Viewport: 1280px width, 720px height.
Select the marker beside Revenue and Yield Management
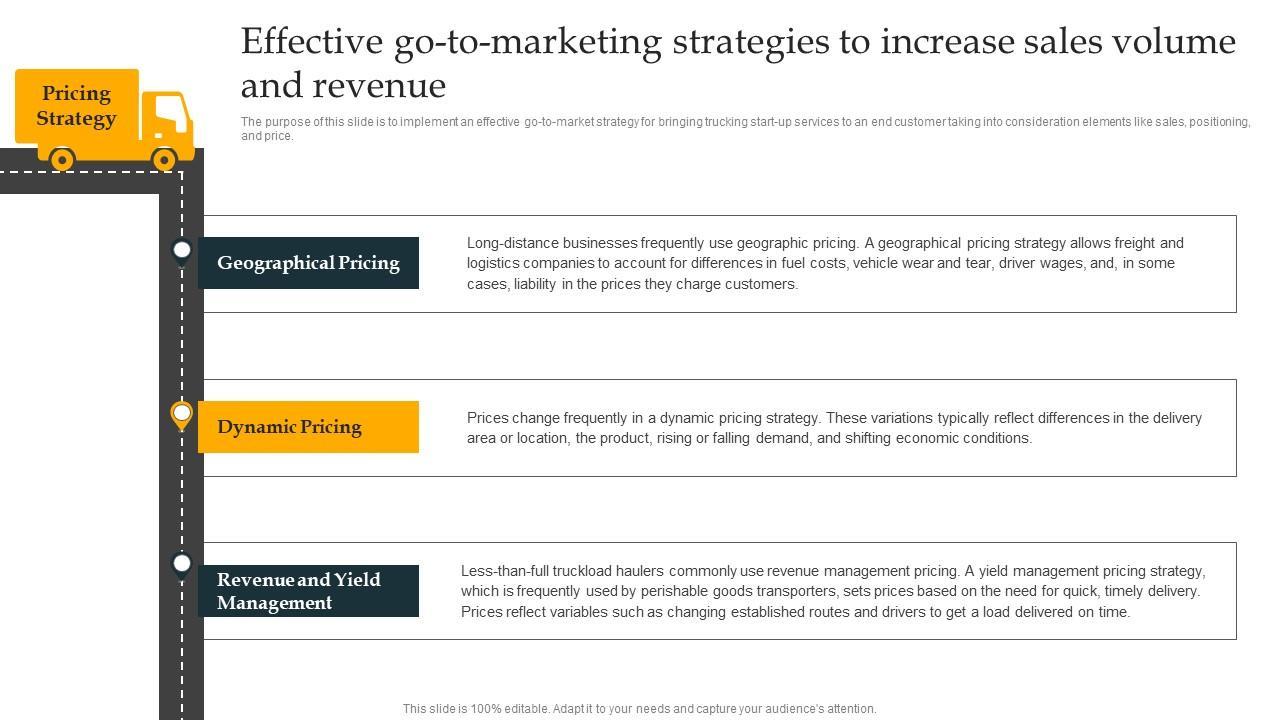coord(182,564)
